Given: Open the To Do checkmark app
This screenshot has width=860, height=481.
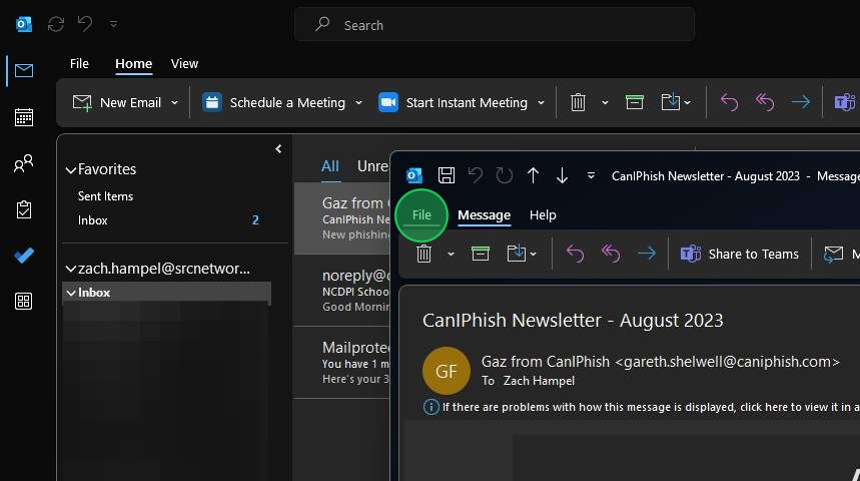Looking at the screenshot, I should coord(24,256).
